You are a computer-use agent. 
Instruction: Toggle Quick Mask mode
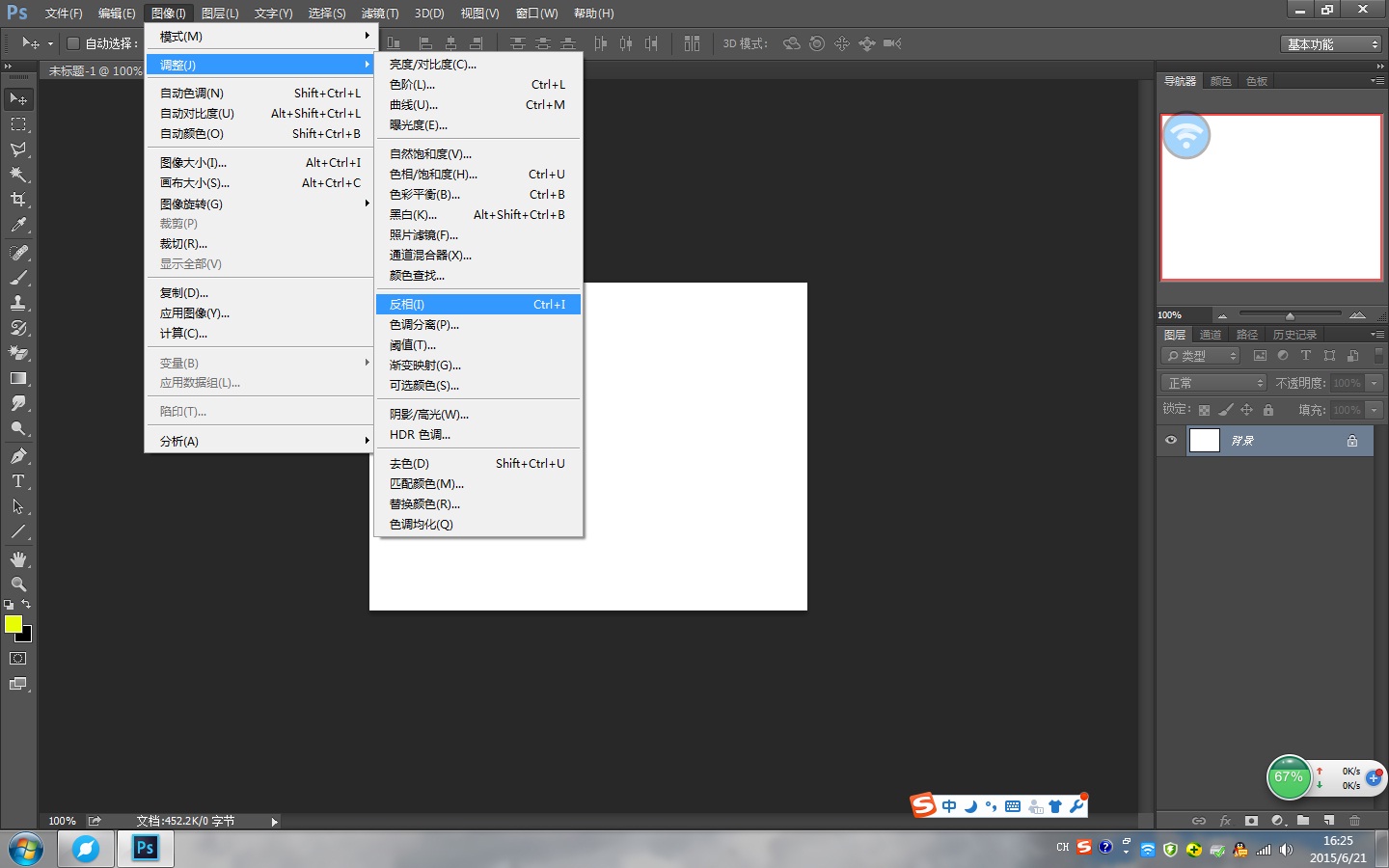click(18, 659)
